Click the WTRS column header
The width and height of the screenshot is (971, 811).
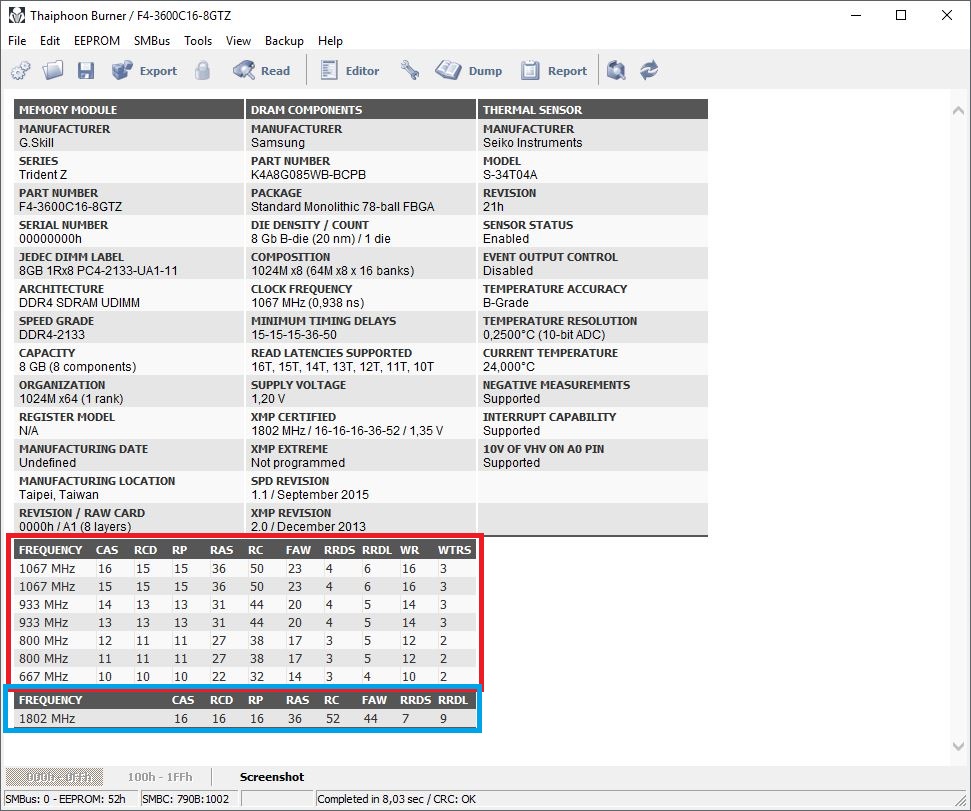[x=455, y=550]
